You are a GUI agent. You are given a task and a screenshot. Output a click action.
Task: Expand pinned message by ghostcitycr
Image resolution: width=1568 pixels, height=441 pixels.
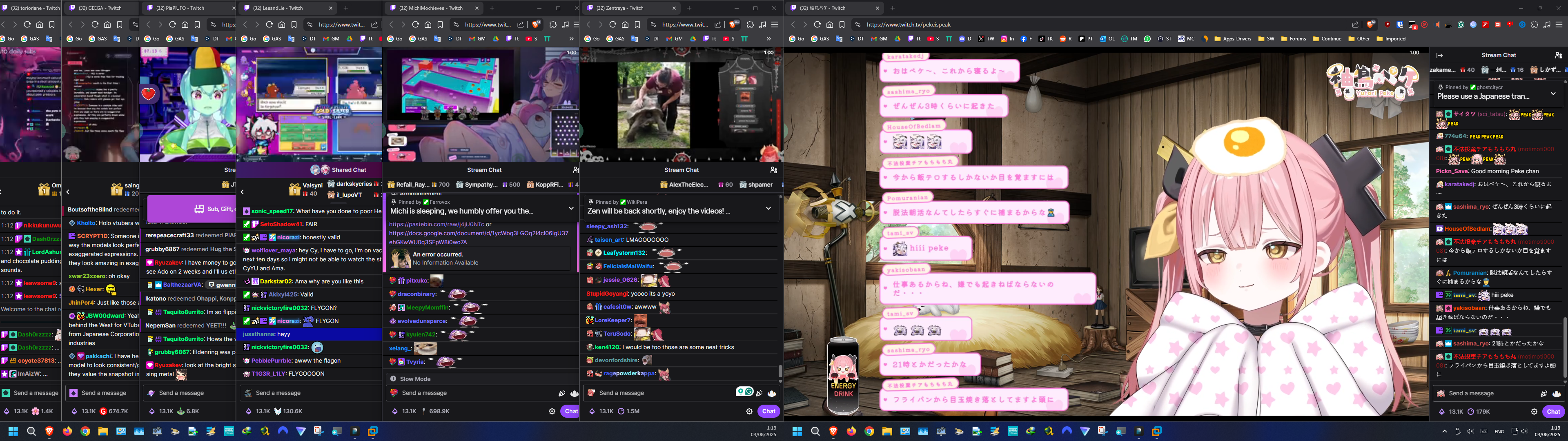[x=1553, y=93]
